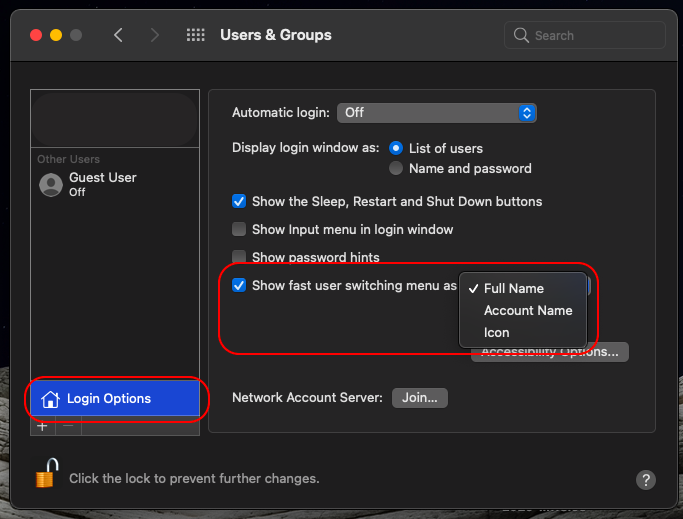Click the lock icon to prevent changes
This screenshot has height=519, width=683.
pos(47,473)
